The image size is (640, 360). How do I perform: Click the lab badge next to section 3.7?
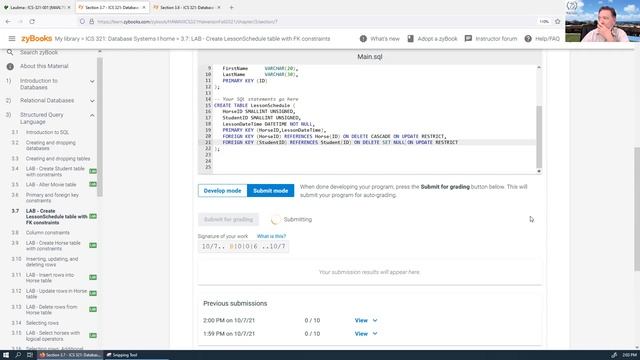pos(93,216)
